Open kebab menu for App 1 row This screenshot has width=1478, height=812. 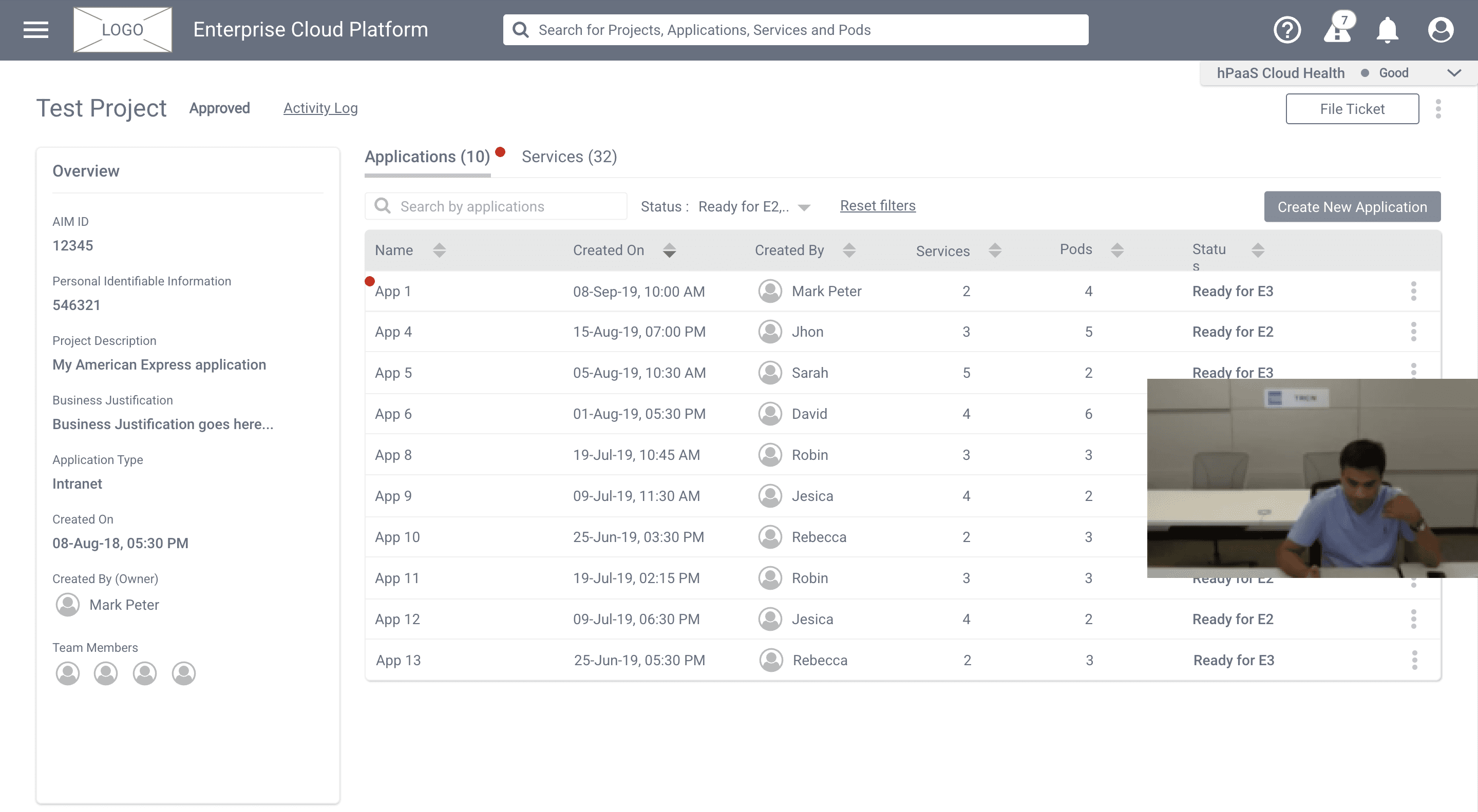(x=1413, y=292)
